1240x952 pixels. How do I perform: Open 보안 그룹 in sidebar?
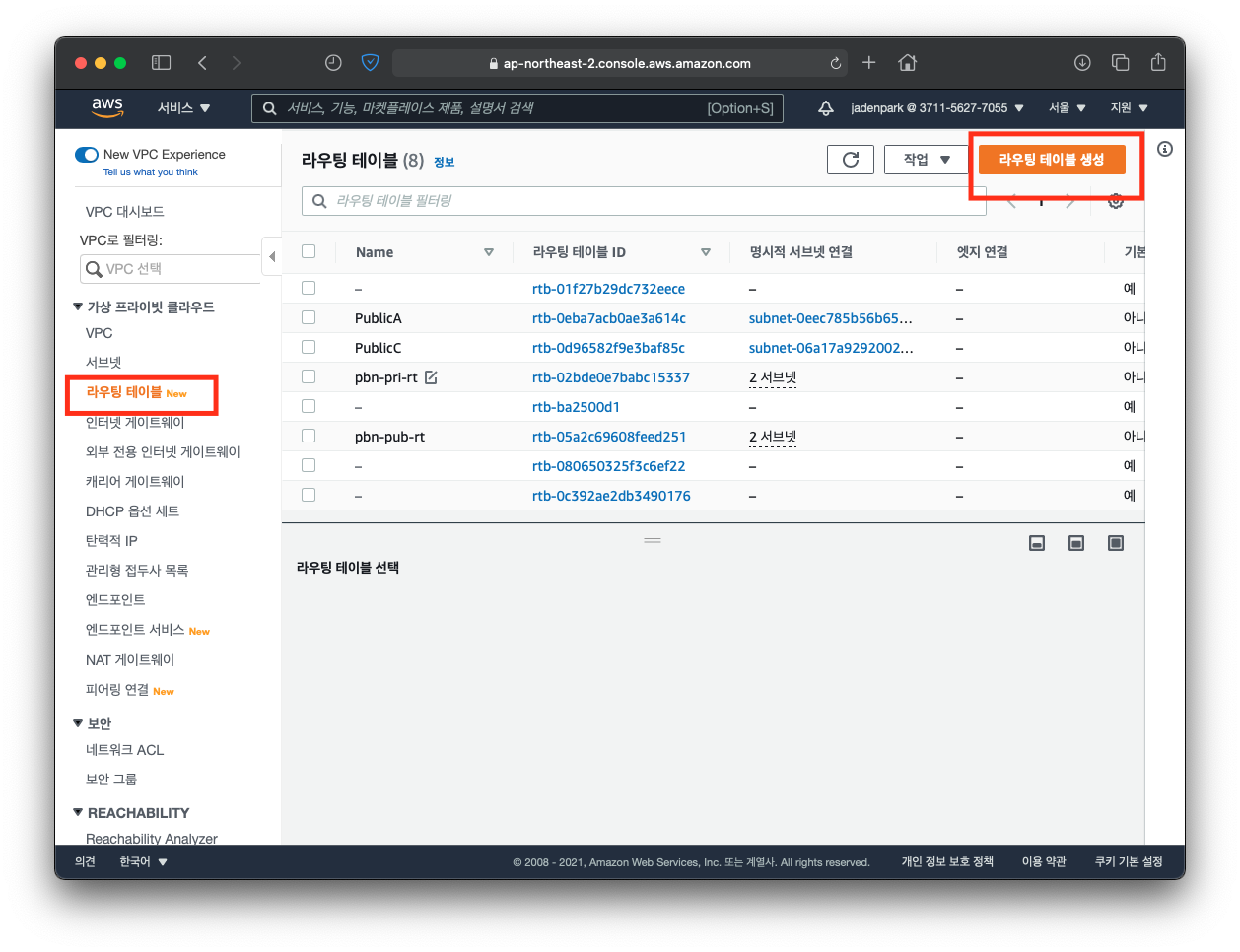pos(111,780)
